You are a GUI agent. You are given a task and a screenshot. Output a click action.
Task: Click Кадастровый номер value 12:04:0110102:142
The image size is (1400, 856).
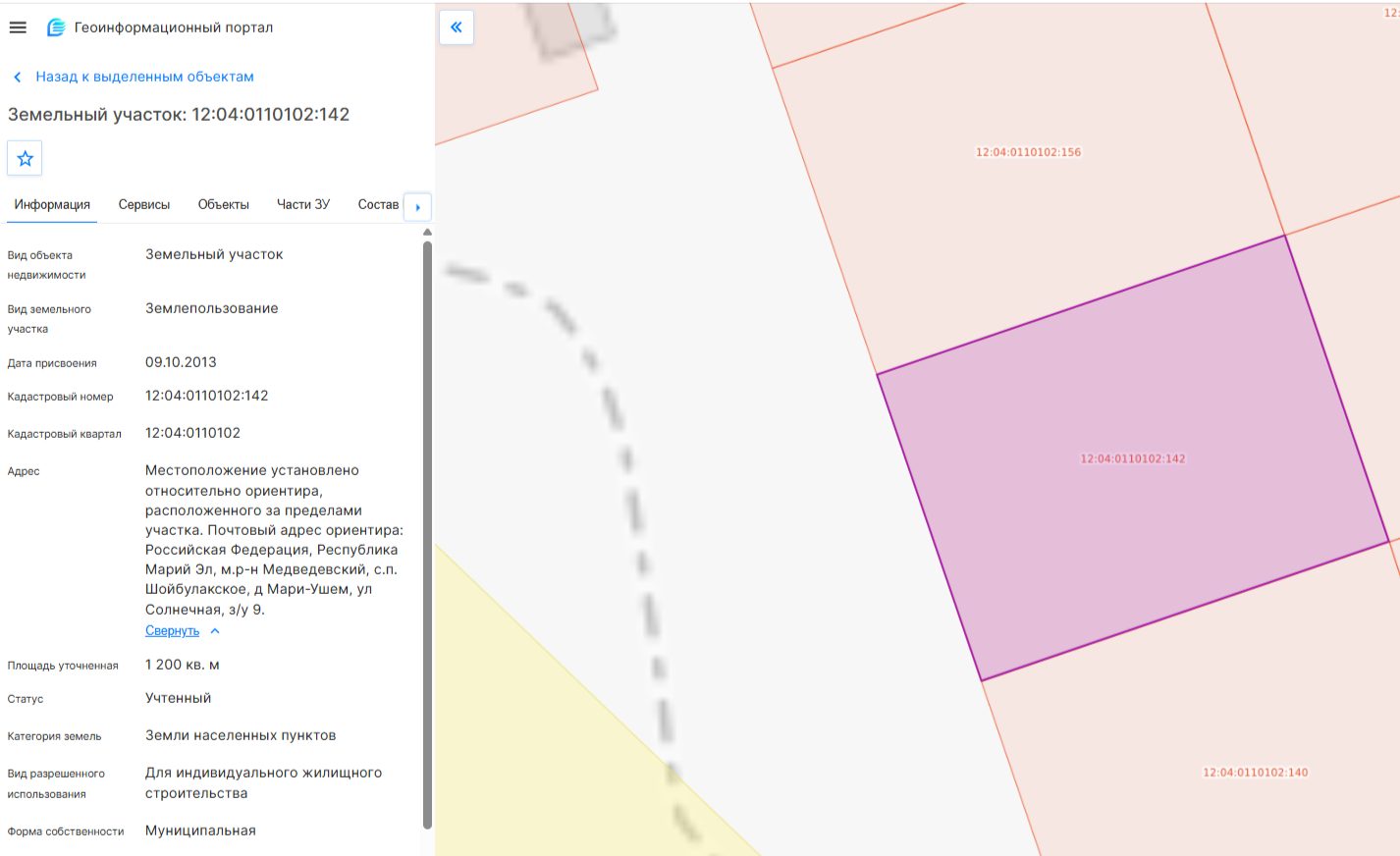click(x=207, y=396)
